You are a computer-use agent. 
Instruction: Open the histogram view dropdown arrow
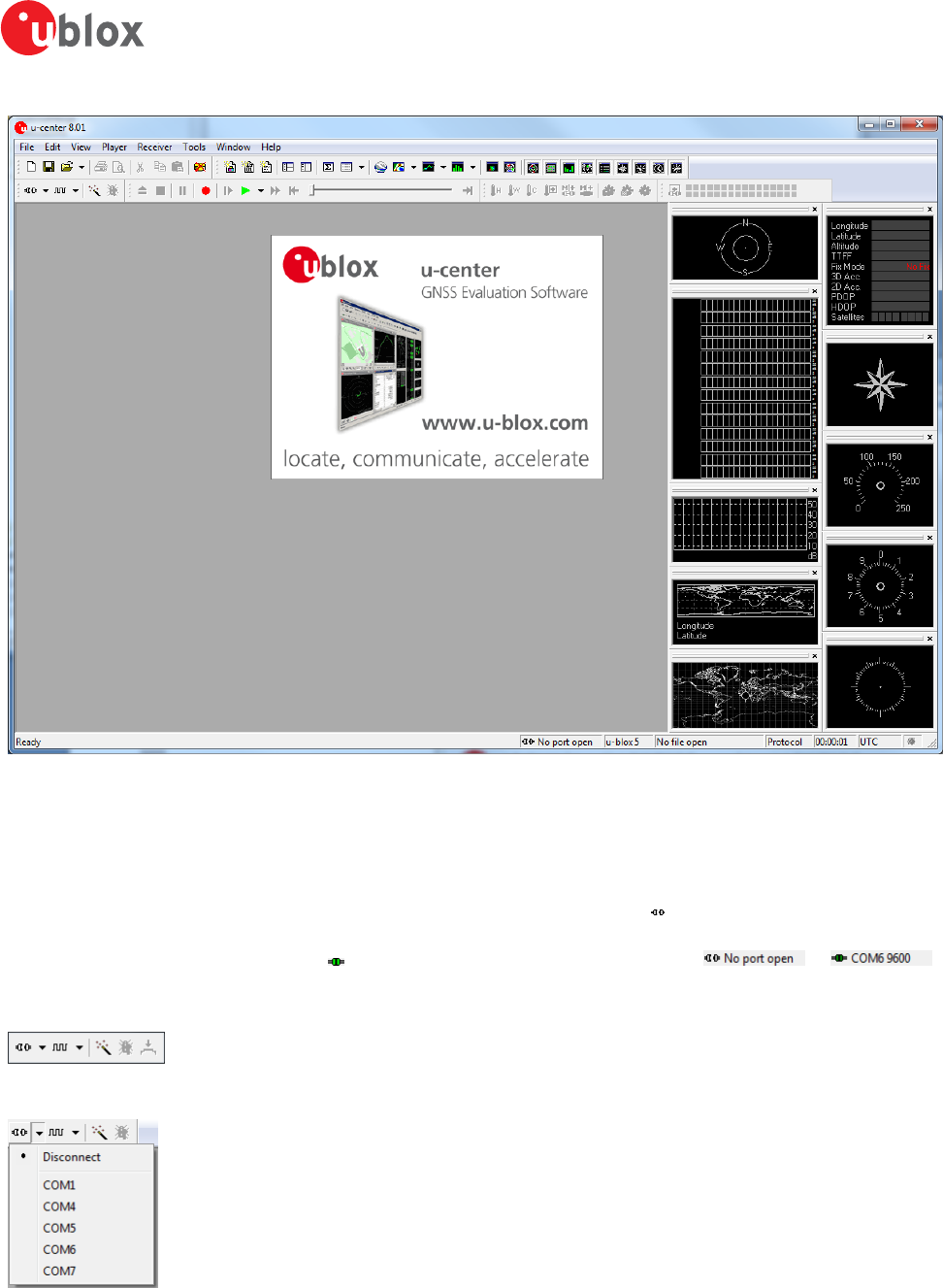[472, 167]
